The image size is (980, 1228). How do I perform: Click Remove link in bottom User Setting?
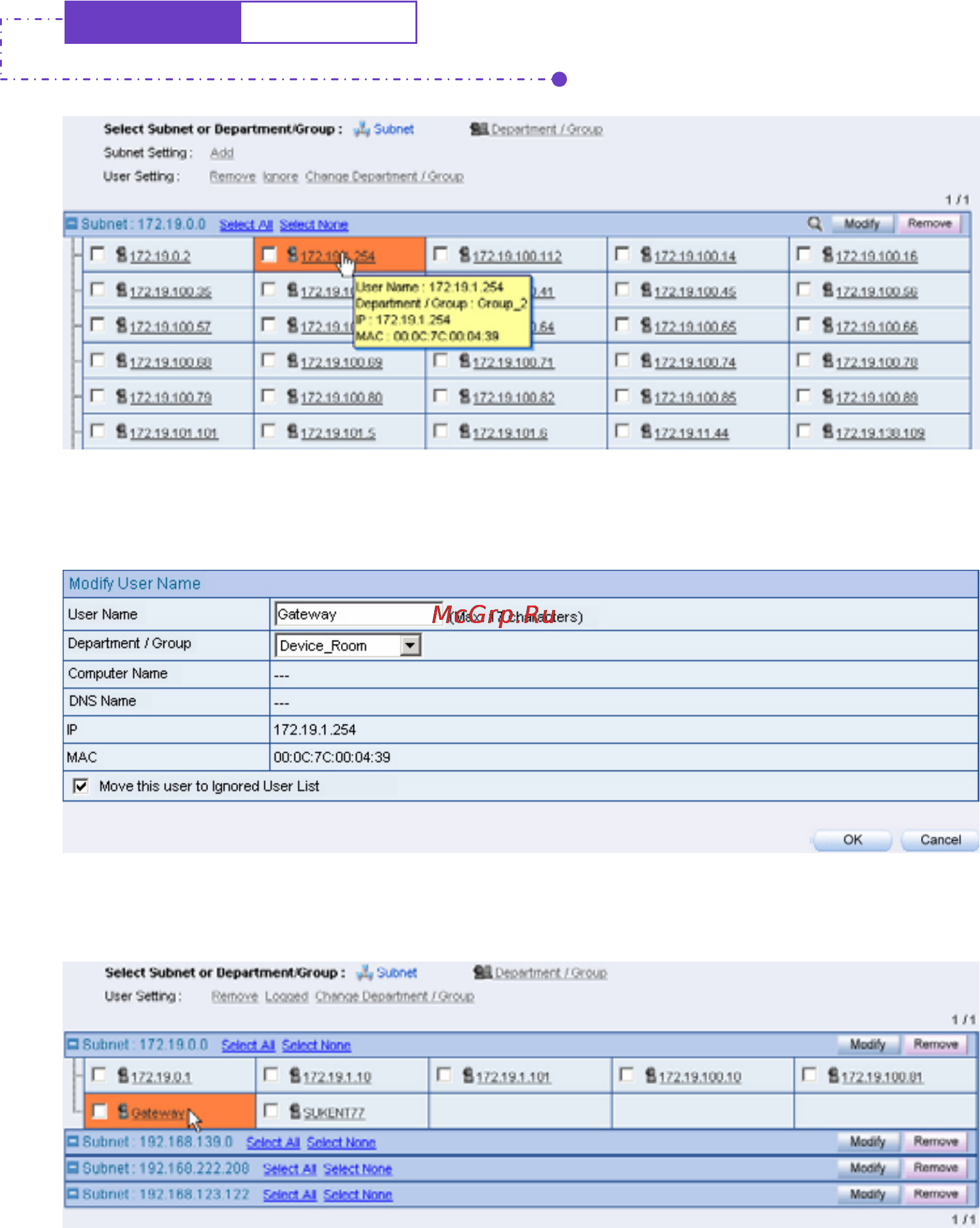click(x=235, y=997)
